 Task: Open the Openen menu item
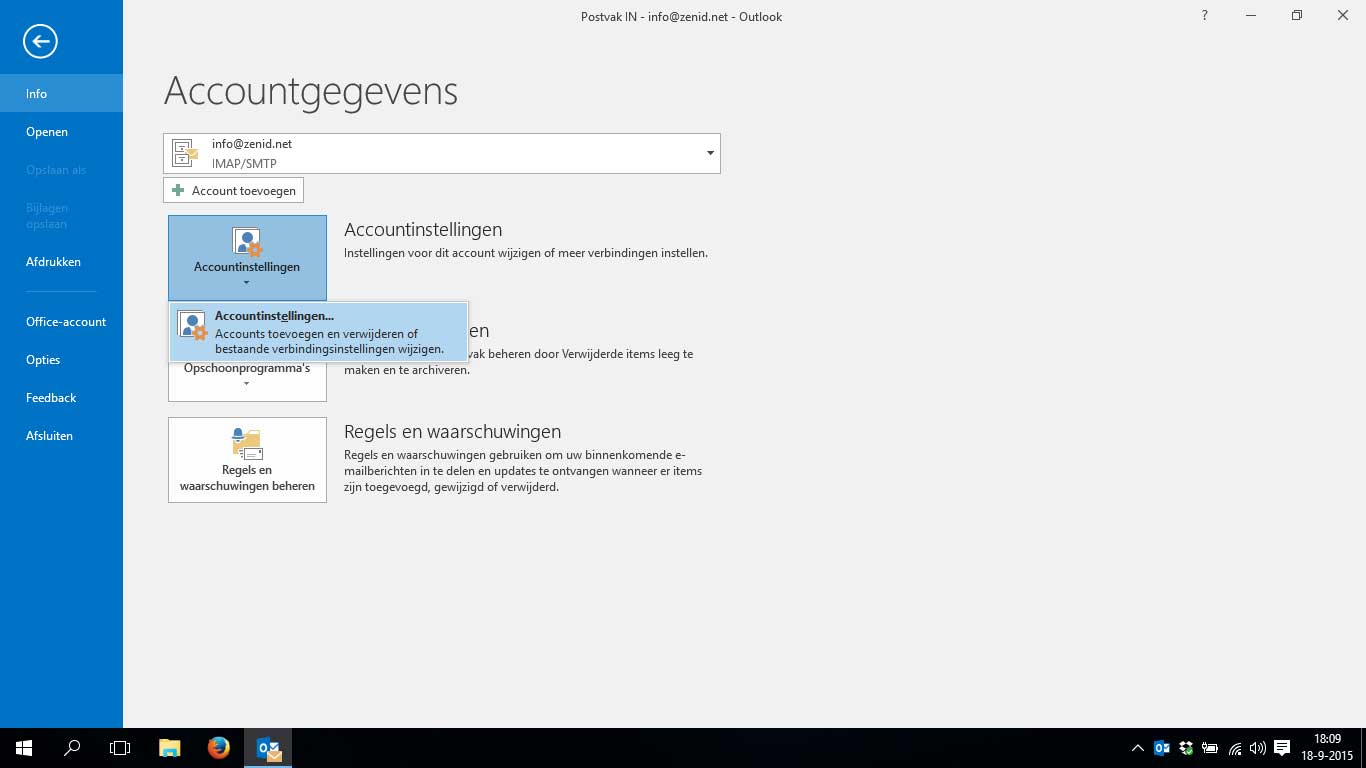coord(61,131)
